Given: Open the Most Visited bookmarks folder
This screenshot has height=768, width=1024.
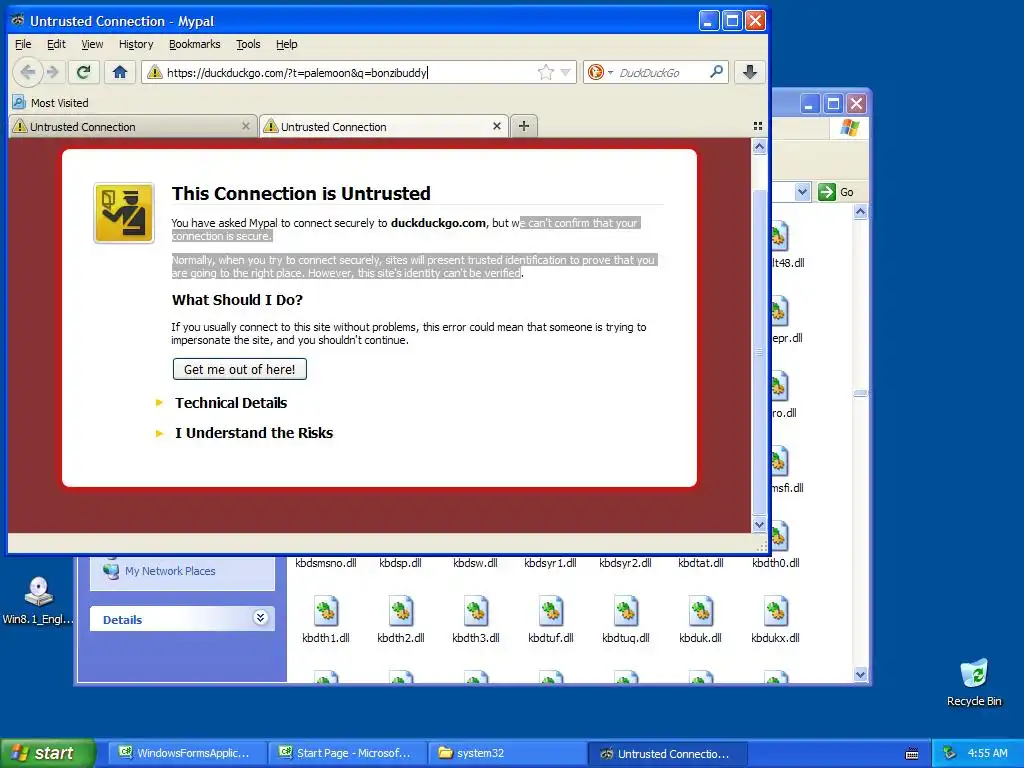Looking at the screenshot, I should tap(51, 103).
